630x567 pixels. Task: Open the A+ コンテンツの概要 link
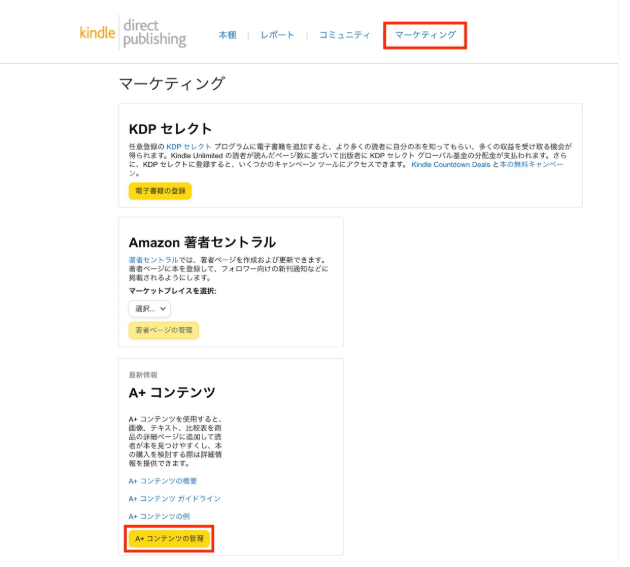pos(163,481)
